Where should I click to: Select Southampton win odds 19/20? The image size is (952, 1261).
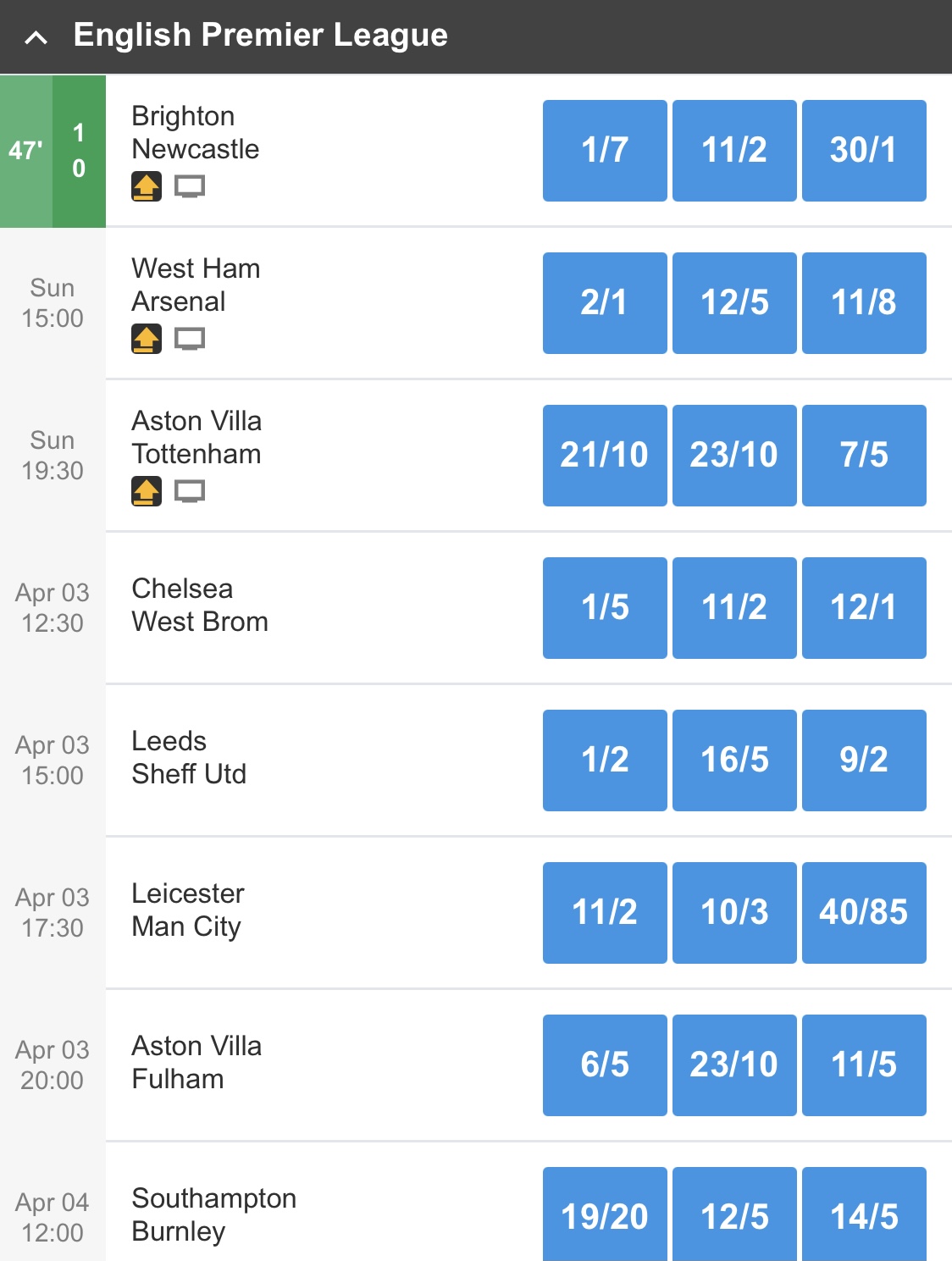tap(605, 1214)
